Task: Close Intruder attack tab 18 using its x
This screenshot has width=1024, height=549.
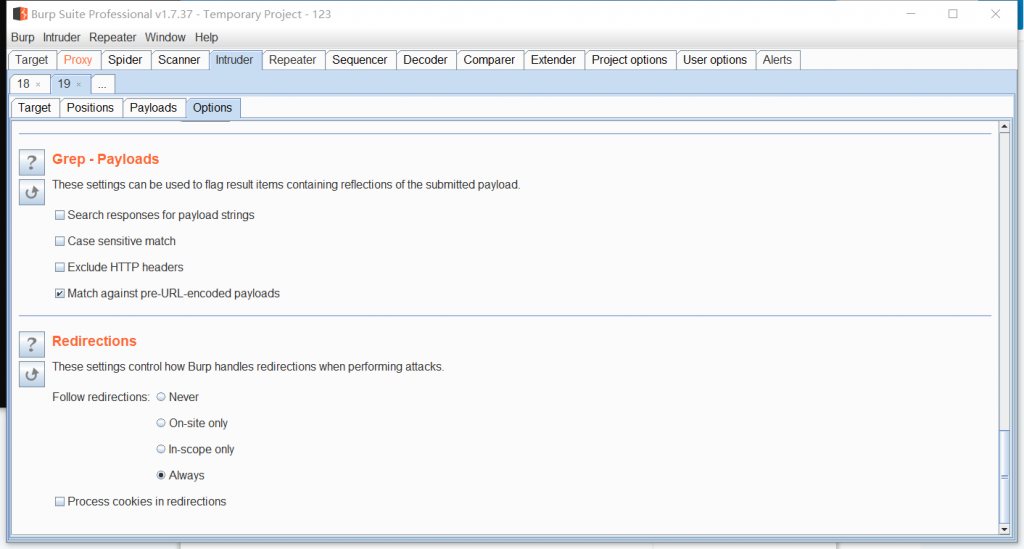Action: click(38, 84)
